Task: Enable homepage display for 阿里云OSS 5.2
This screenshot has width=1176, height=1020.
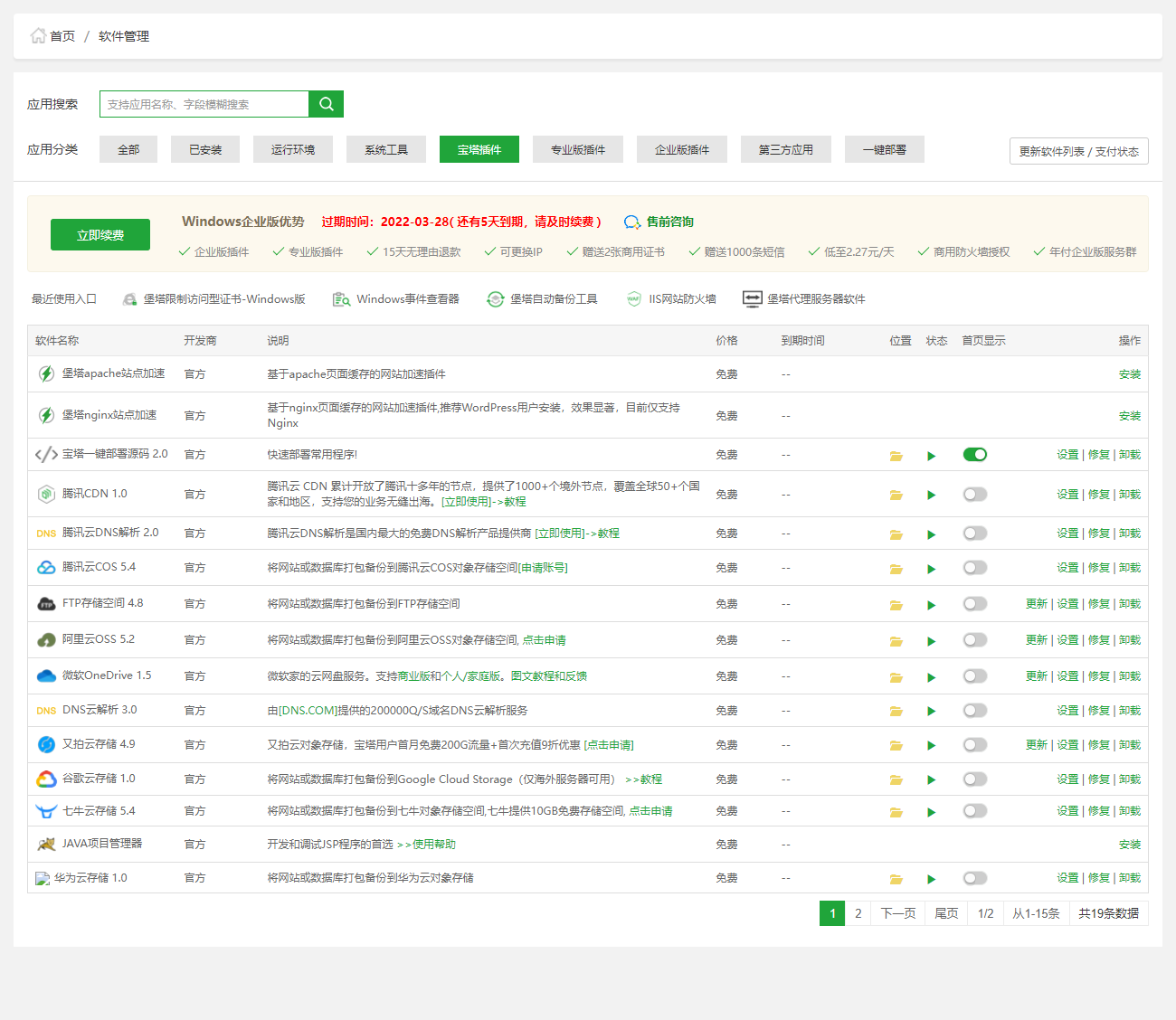Action: (975, 640)
